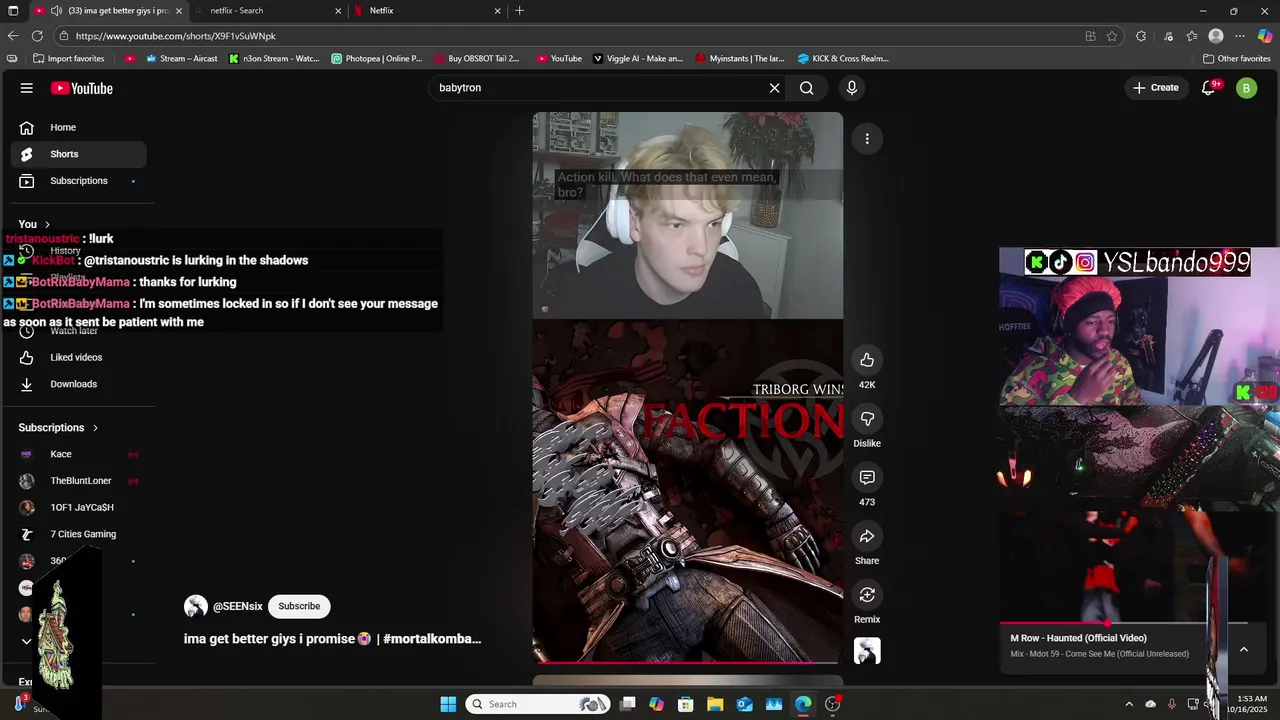
Task: Dislike the Short with thumbs down
Action: point(867,419)
